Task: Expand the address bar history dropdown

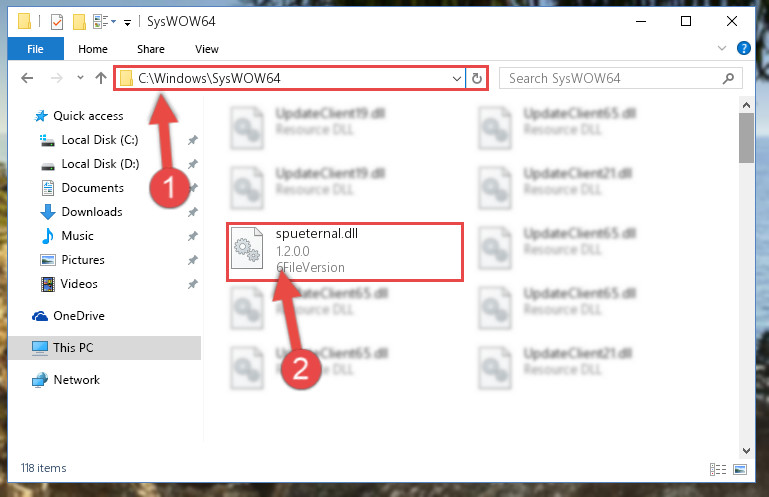Action: (x=457, y=78)
